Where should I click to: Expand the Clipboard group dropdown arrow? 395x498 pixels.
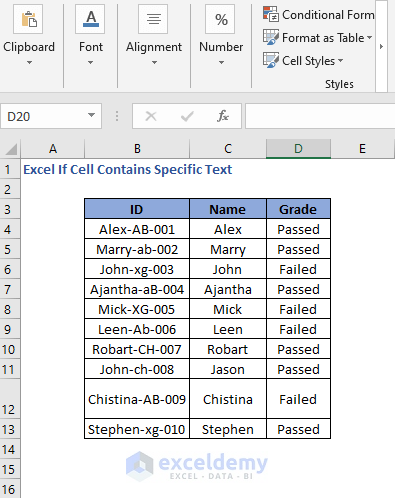tap(29, 62)
